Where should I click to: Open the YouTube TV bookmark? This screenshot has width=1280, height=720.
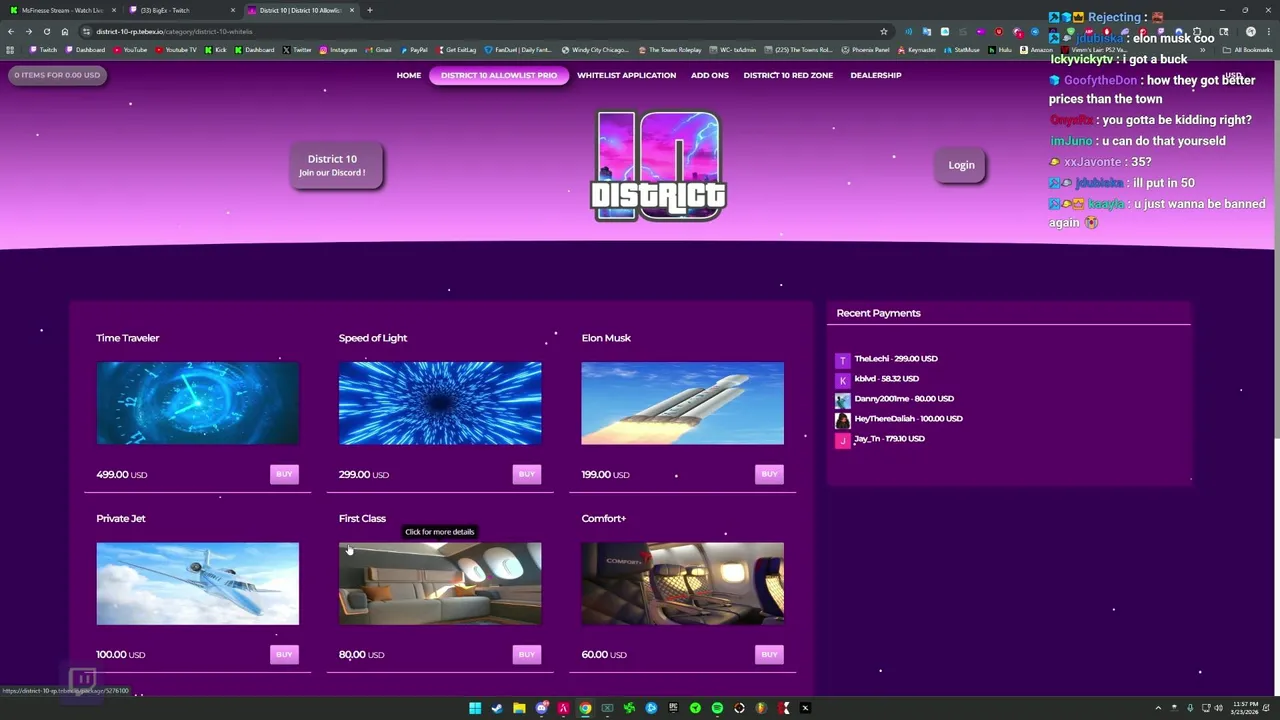[176, 49]
